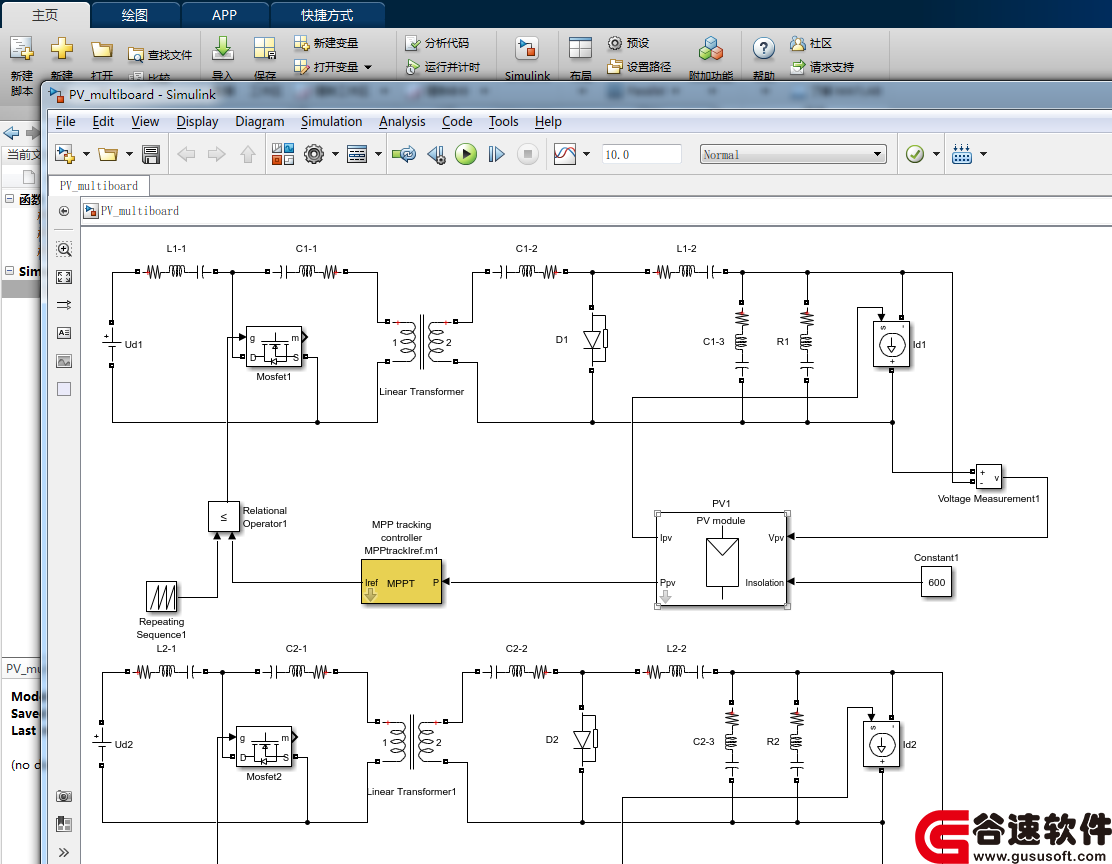Expand the Data Inspector dropdown arrow
The height and width of the screenshot is (864, 1112).
point(586,154)
